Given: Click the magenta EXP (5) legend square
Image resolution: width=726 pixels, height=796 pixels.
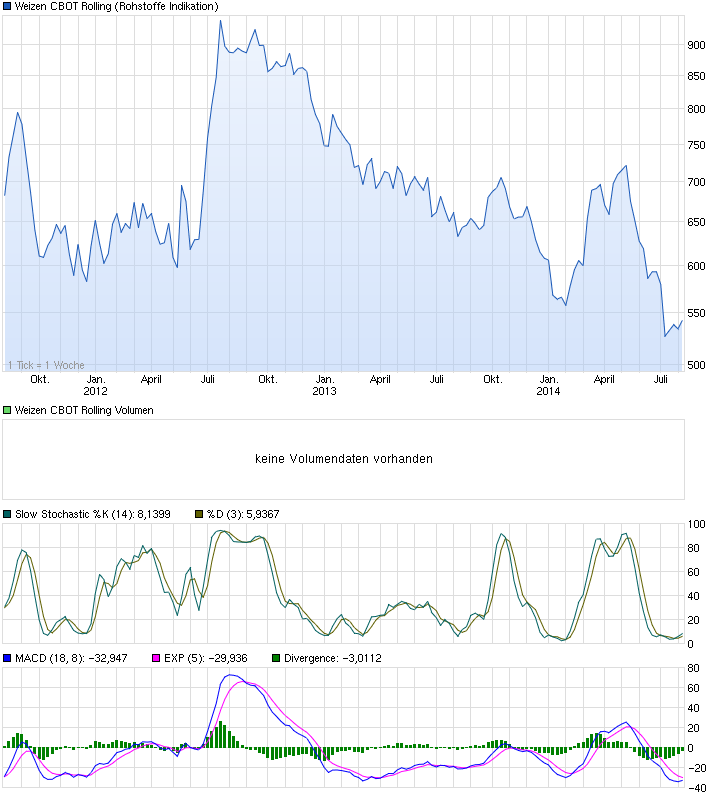Looking at the screenshot, I should click(x=154, y=658).
